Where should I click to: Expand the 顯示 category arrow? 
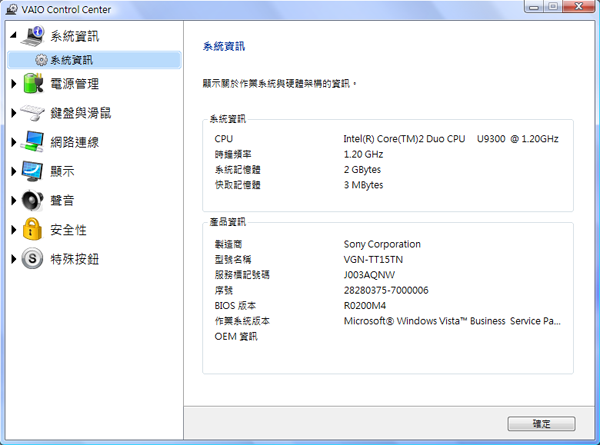tap(14, 171)
